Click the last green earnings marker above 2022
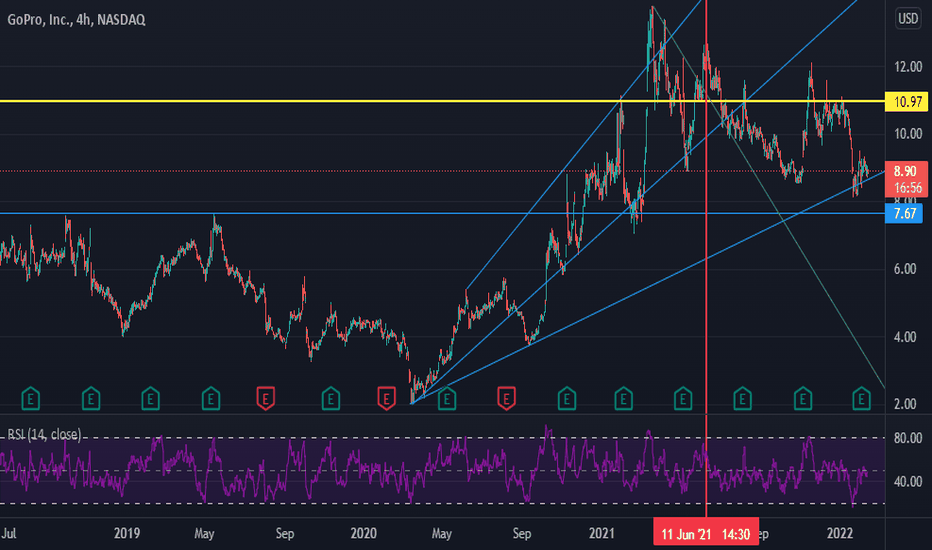The width and height of the screenshot is (932, 550). (861, 398)
